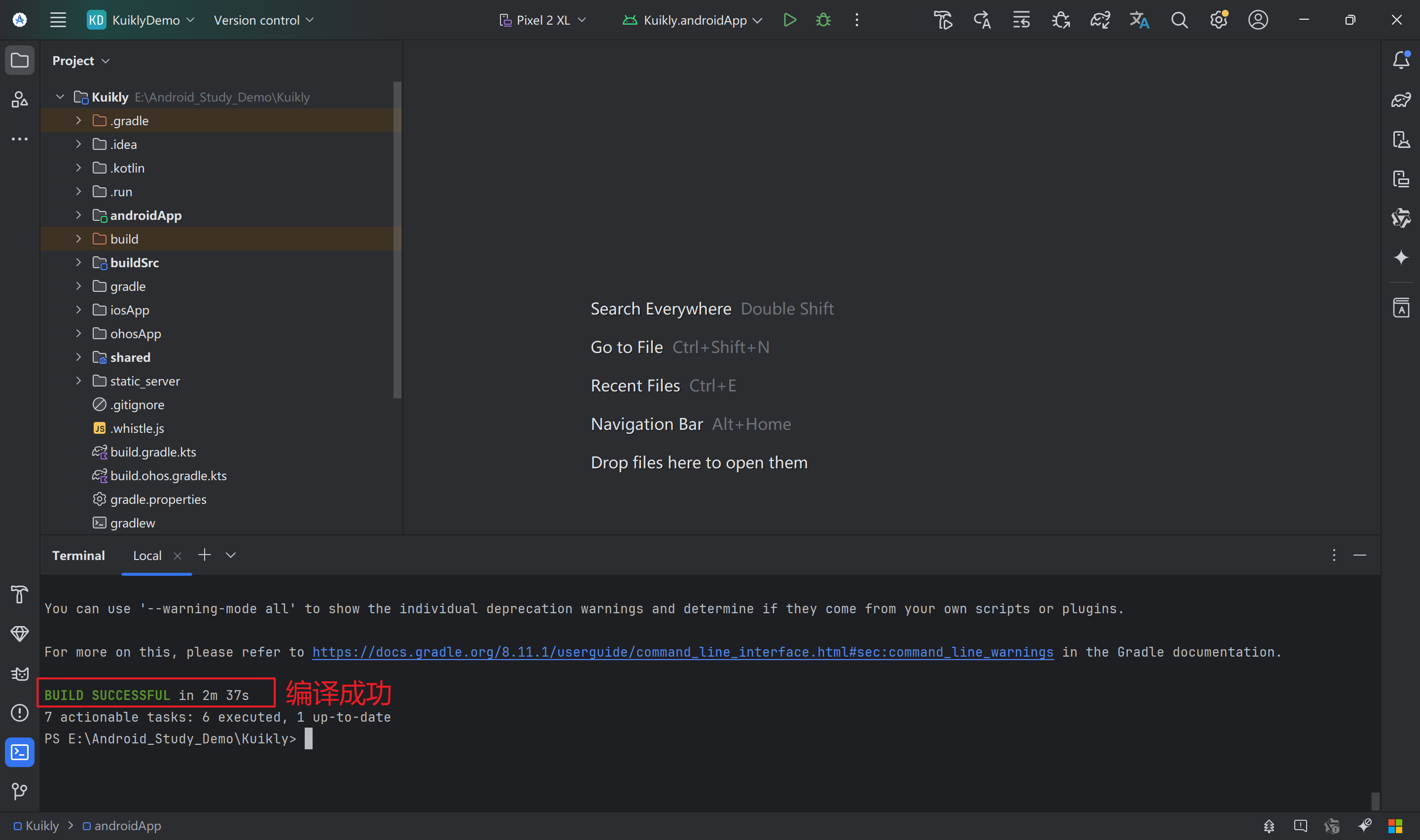Open the Version control menu
This screenshot has height=840, width=1420.
263,20
